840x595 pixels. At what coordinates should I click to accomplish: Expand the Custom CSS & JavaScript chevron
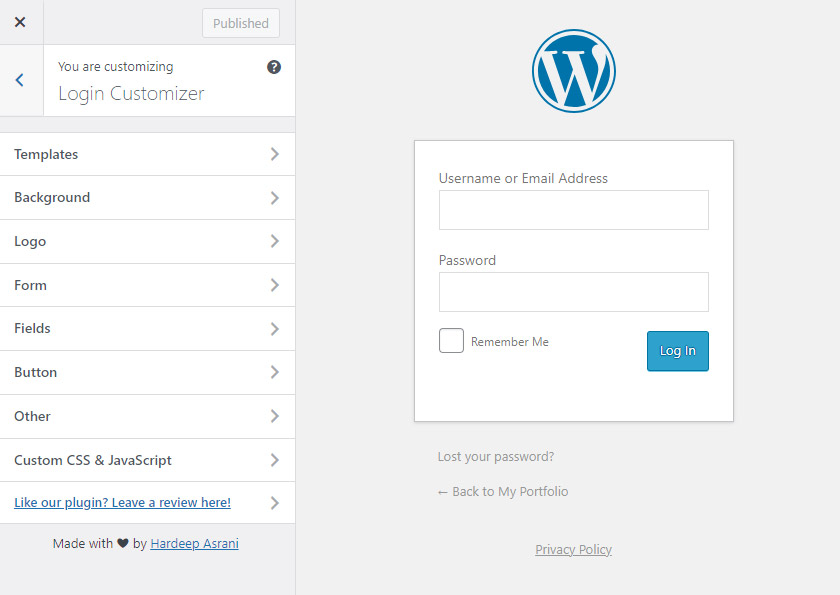274,460
